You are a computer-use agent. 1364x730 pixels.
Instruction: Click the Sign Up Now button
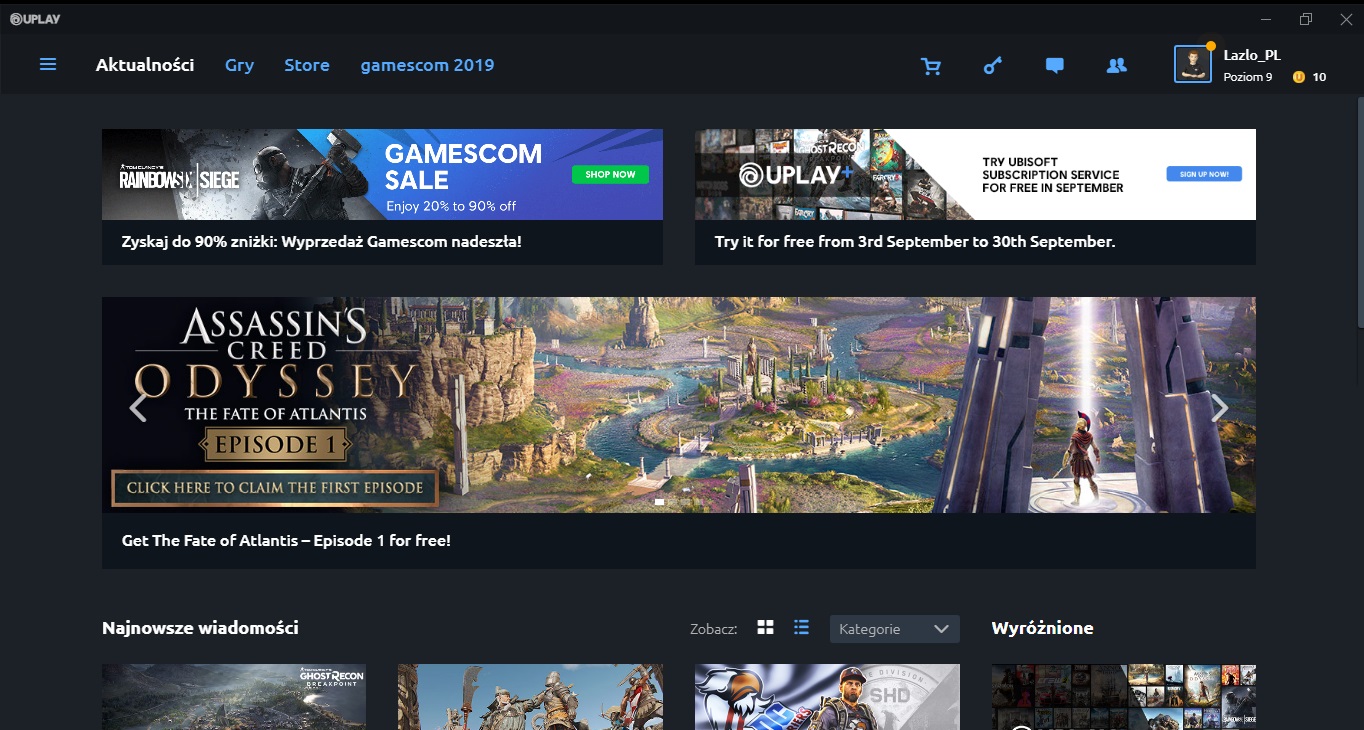[x=1203, y=174]
